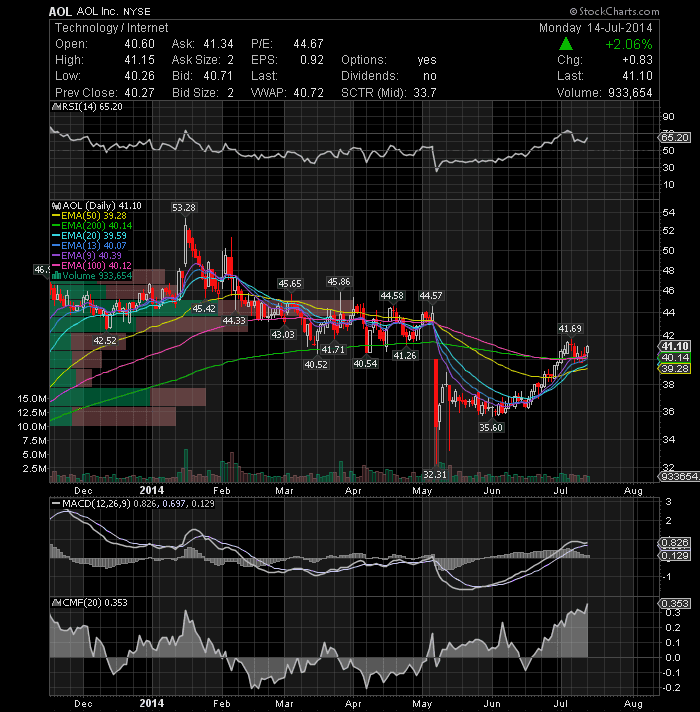Click the 41.10 last price axis tag
This screenshot has height=712, width=700.
click(674, 346)
